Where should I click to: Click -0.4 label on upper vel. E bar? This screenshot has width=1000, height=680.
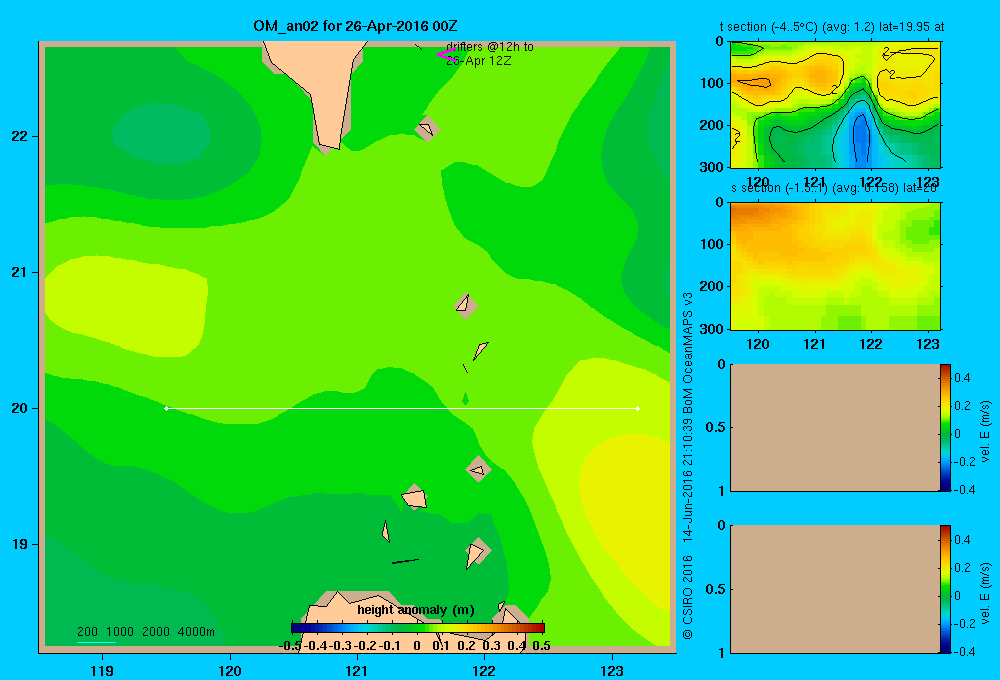(964, 490)
